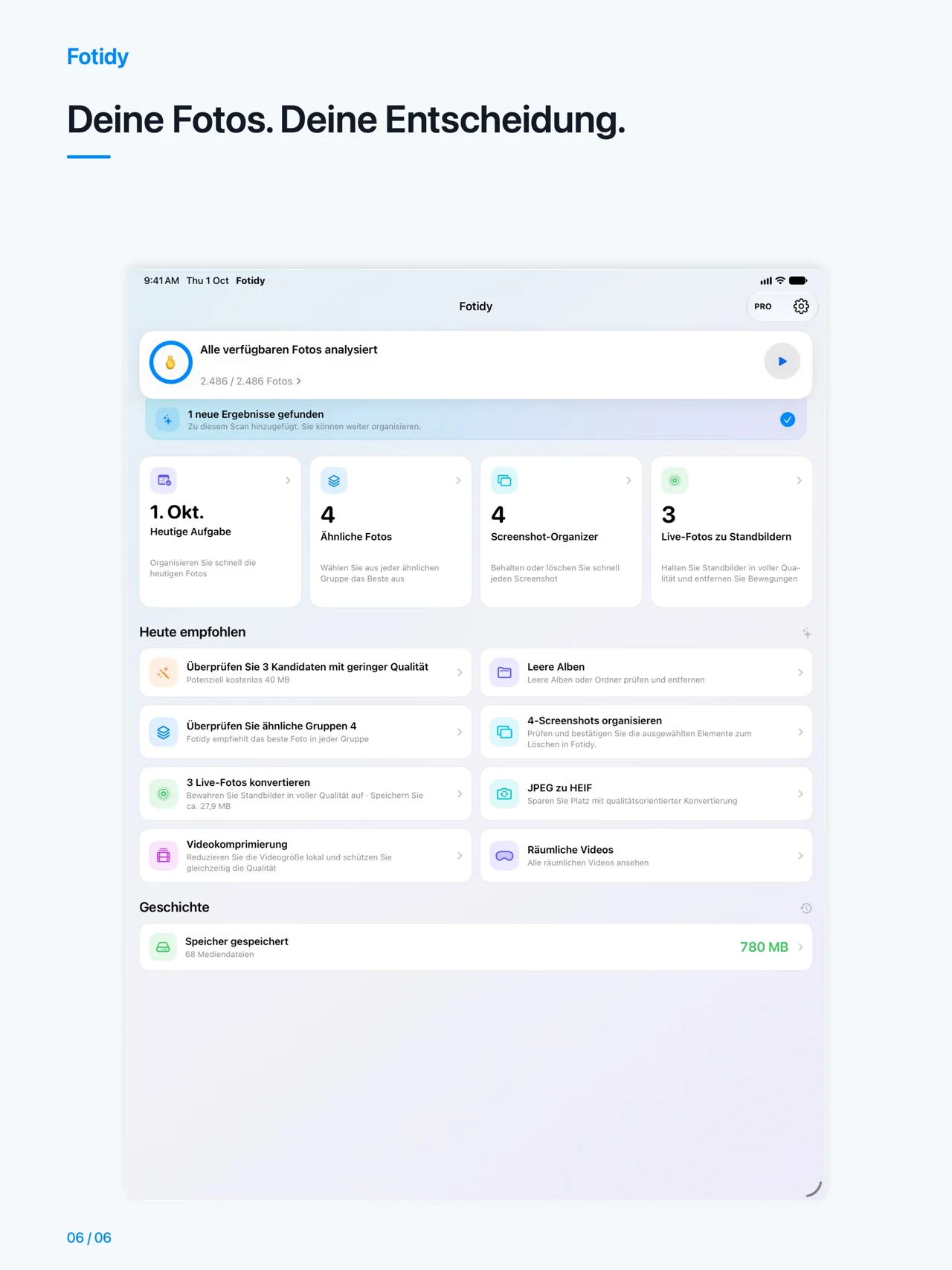The image size is (952, 1270).
Task: Click the Live-Fotos zu Standbildern icon
Action: (x=675, y=480)
